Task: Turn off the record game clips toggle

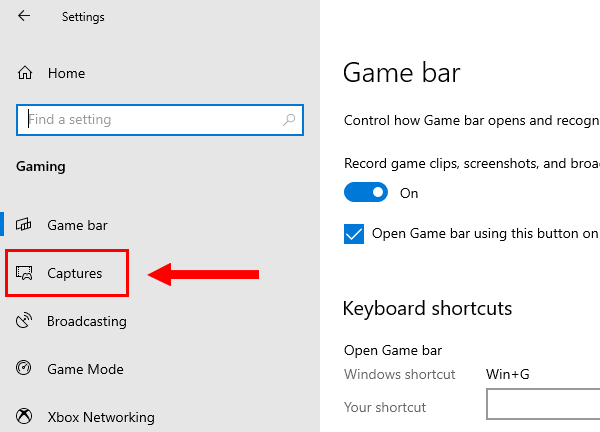Action: (366, 192)
